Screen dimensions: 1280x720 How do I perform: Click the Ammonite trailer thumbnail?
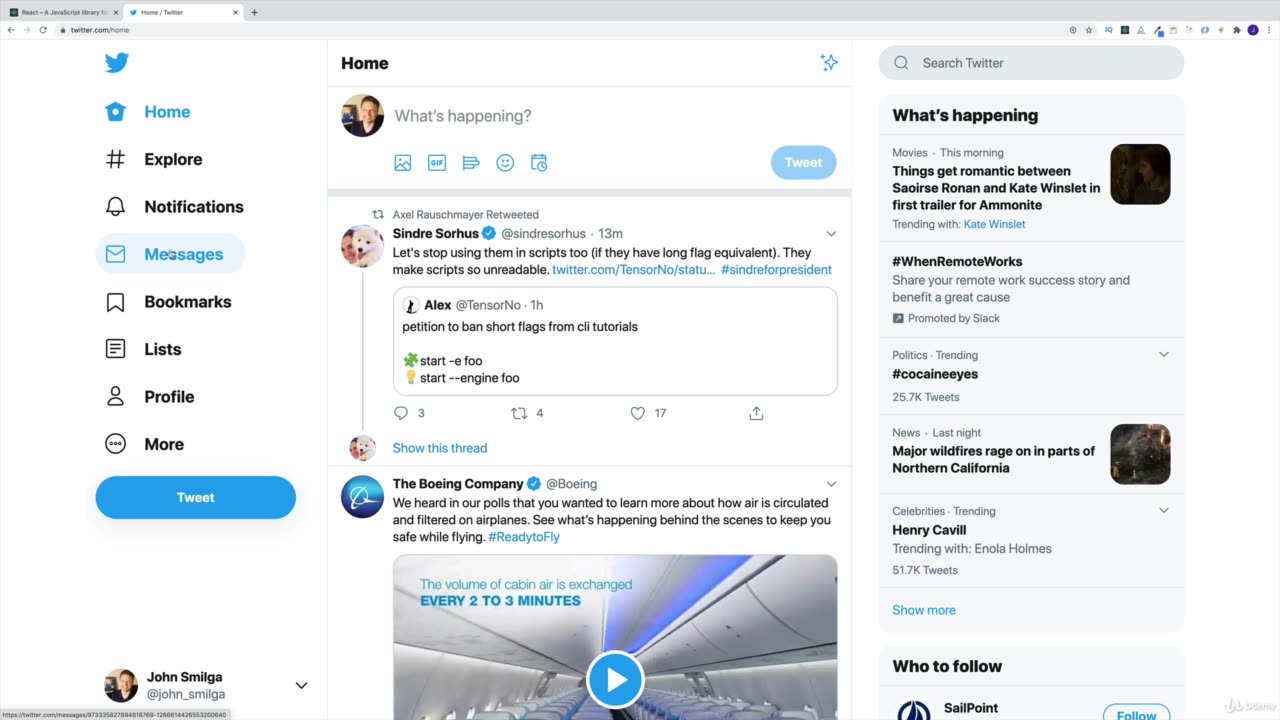pyautogui.click(x=1140, y=174)
